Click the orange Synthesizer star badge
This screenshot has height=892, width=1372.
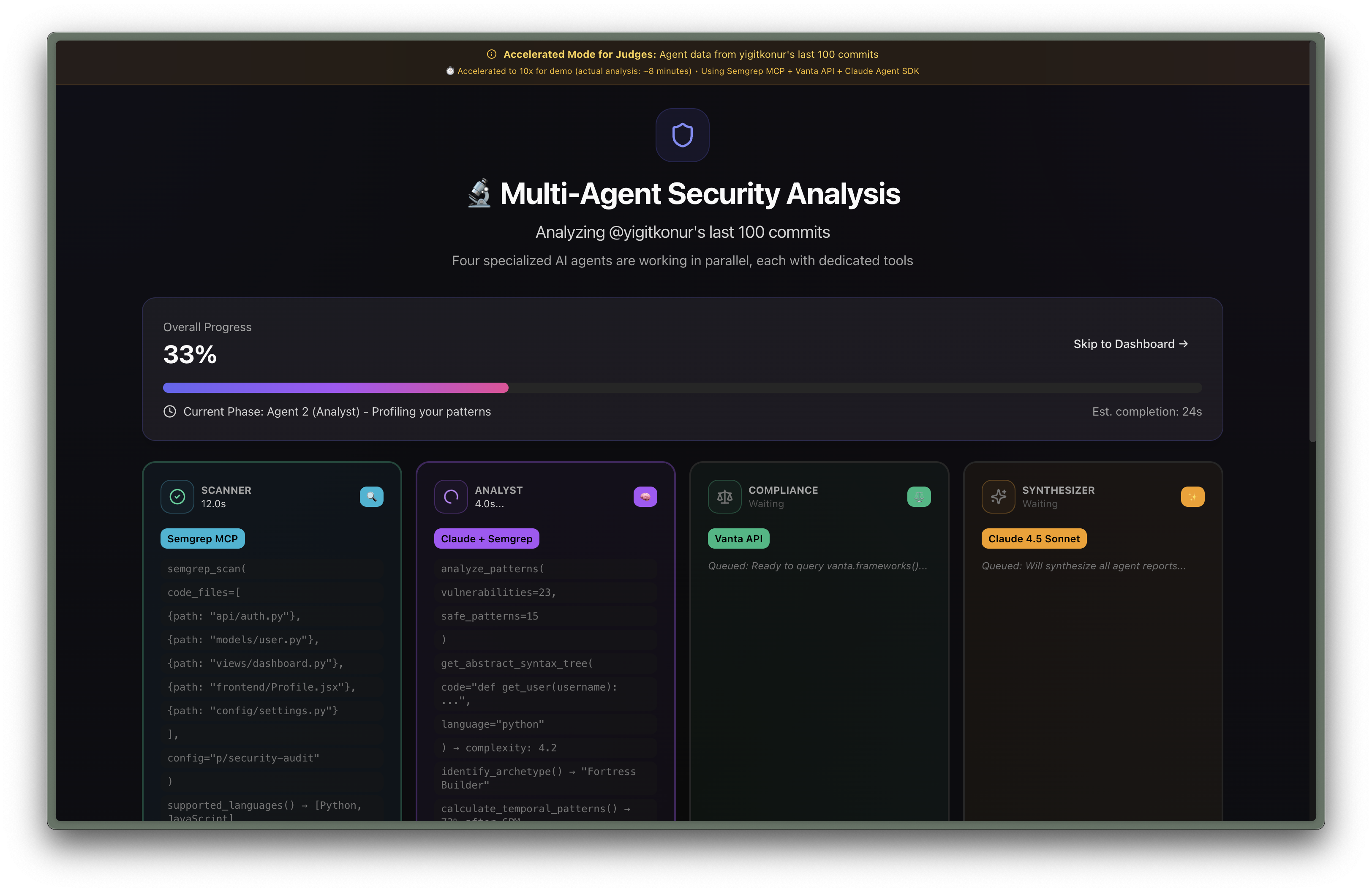point(1192,497)
